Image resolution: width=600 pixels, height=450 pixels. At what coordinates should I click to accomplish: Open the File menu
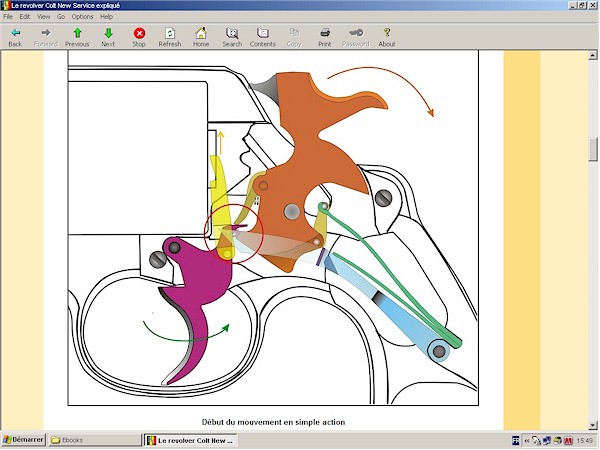[8, 17]
